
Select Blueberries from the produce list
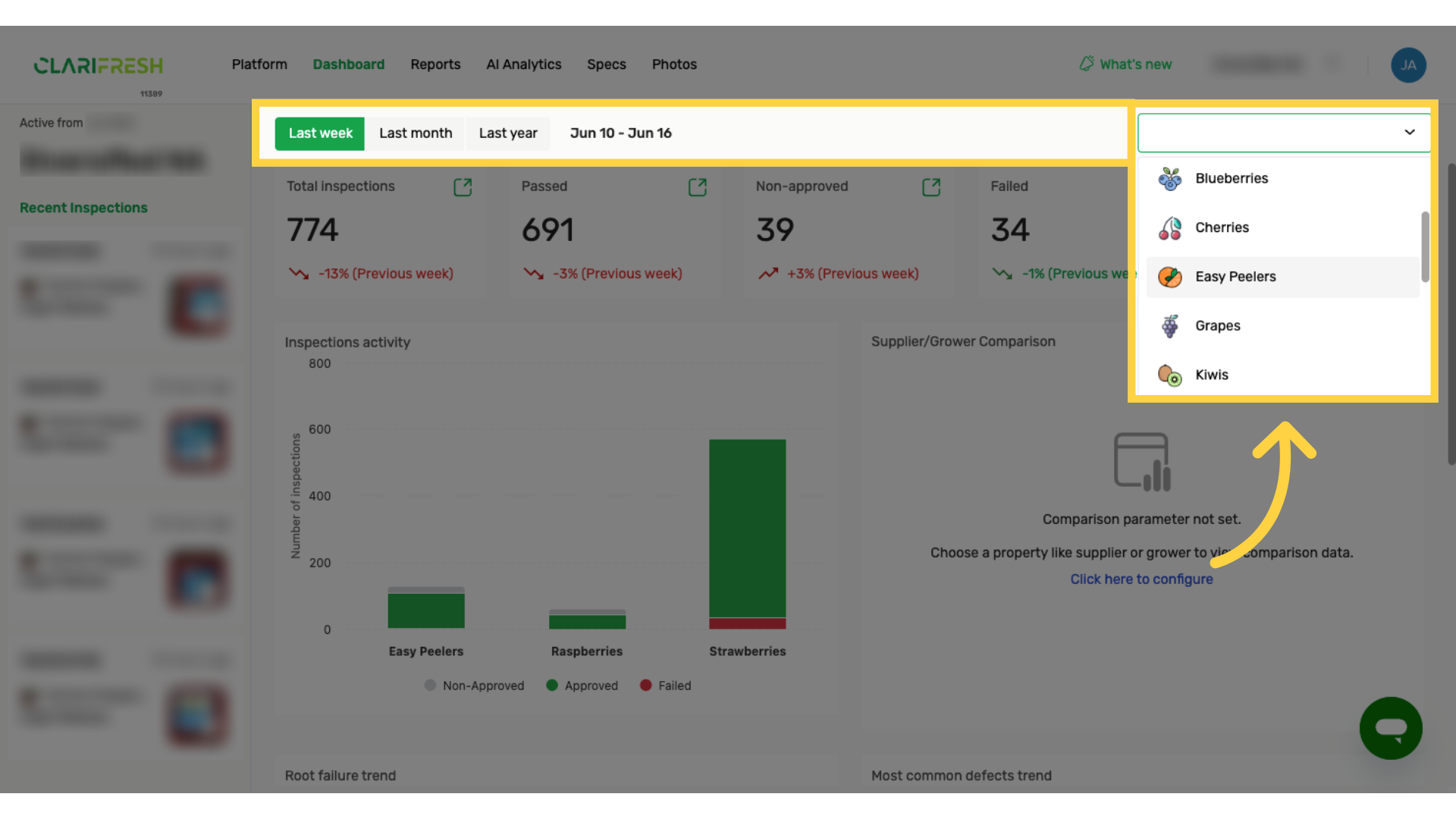click(1282, 179)
